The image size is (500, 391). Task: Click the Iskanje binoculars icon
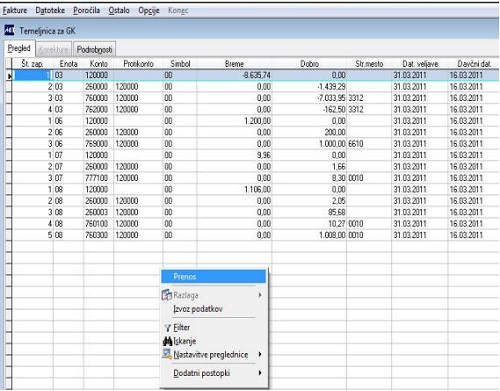[167, 341]
